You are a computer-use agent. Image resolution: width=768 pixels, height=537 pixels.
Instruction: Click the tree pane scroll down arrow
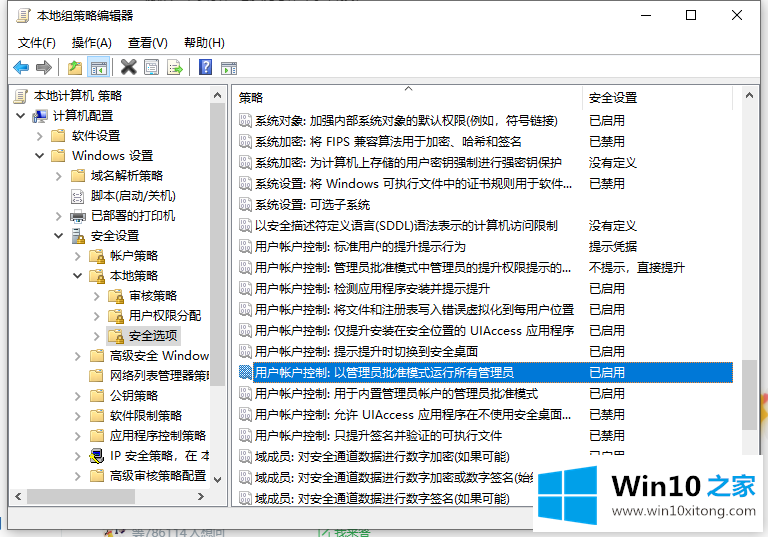click(218, 480)
